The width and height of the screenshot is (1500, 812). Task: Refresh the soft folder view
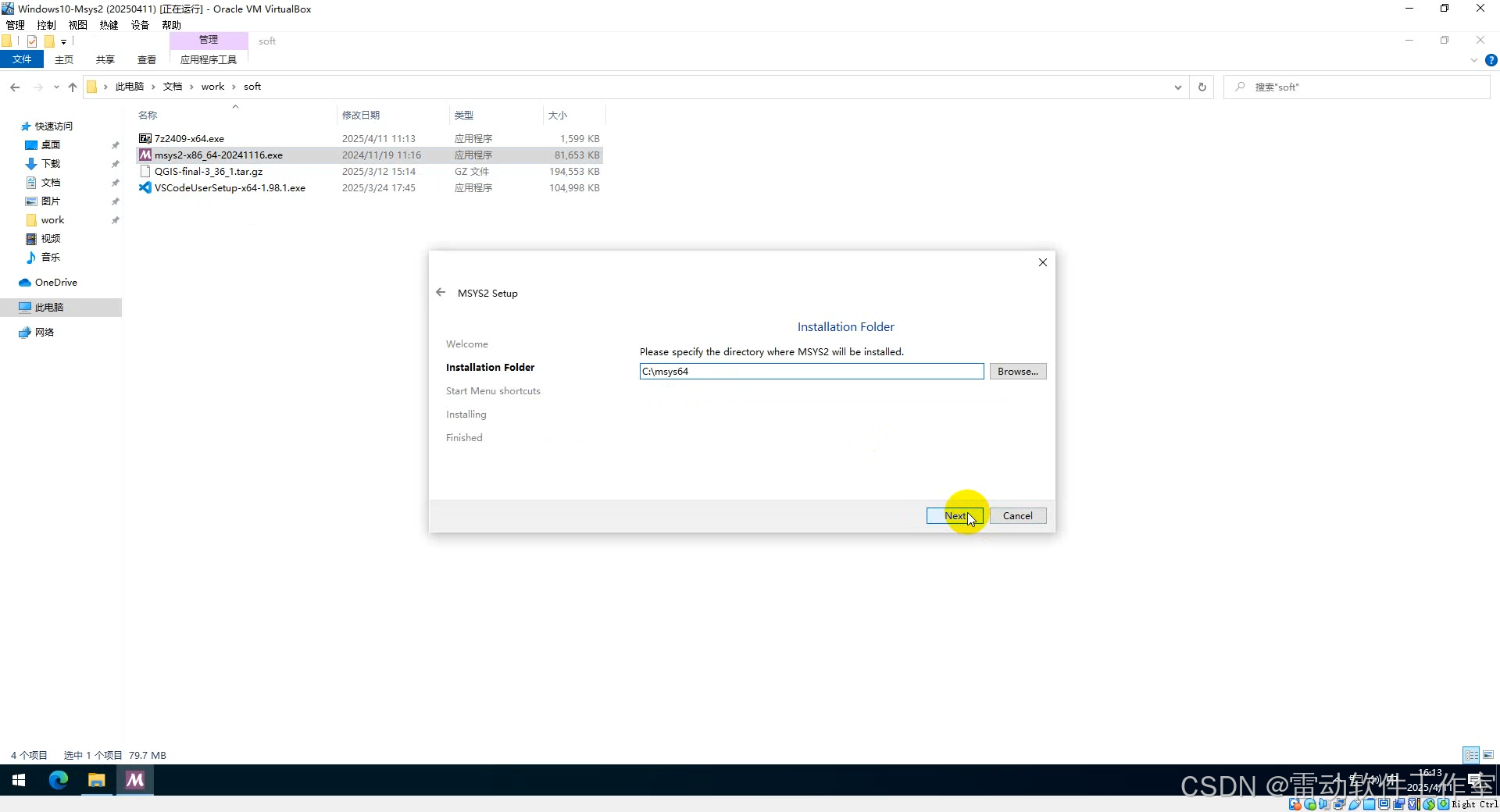1202,87
